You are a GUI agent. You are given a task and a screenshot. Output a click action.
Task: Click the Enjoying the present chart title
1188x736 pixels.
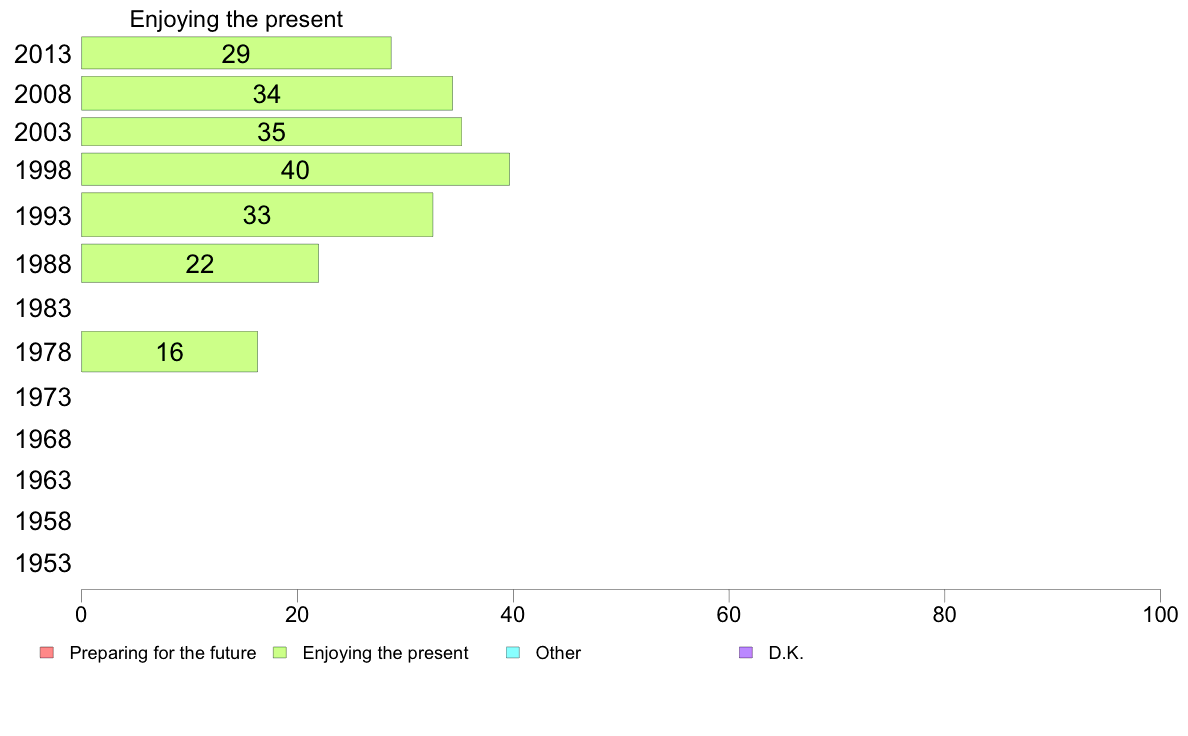pyautogui.click(x=236, y=19)
